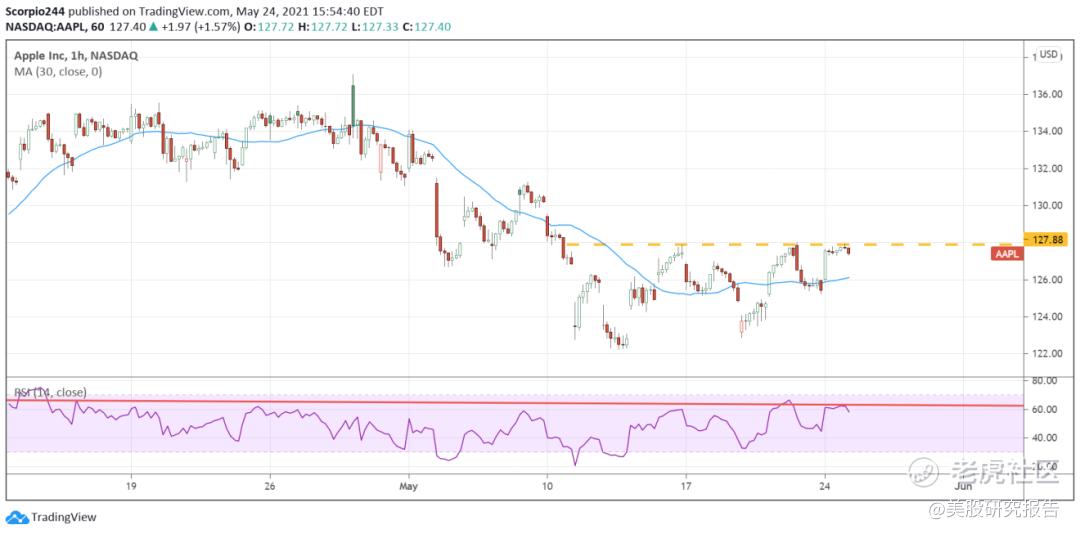1080x534 pixels.
Task: Click the May label on time axis
Action: point(408,485)
